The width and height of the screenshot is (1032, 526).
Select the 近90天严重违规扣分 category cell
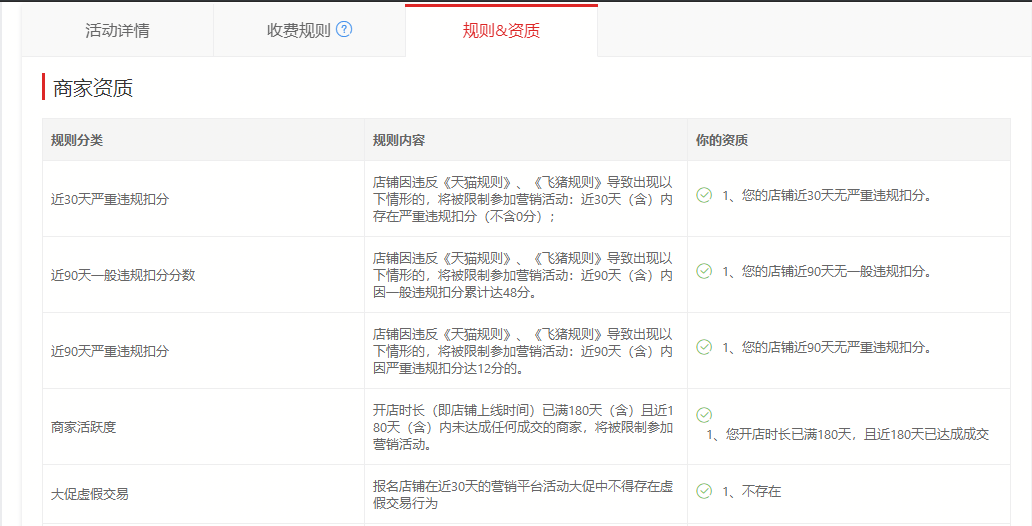click(110, 351)
